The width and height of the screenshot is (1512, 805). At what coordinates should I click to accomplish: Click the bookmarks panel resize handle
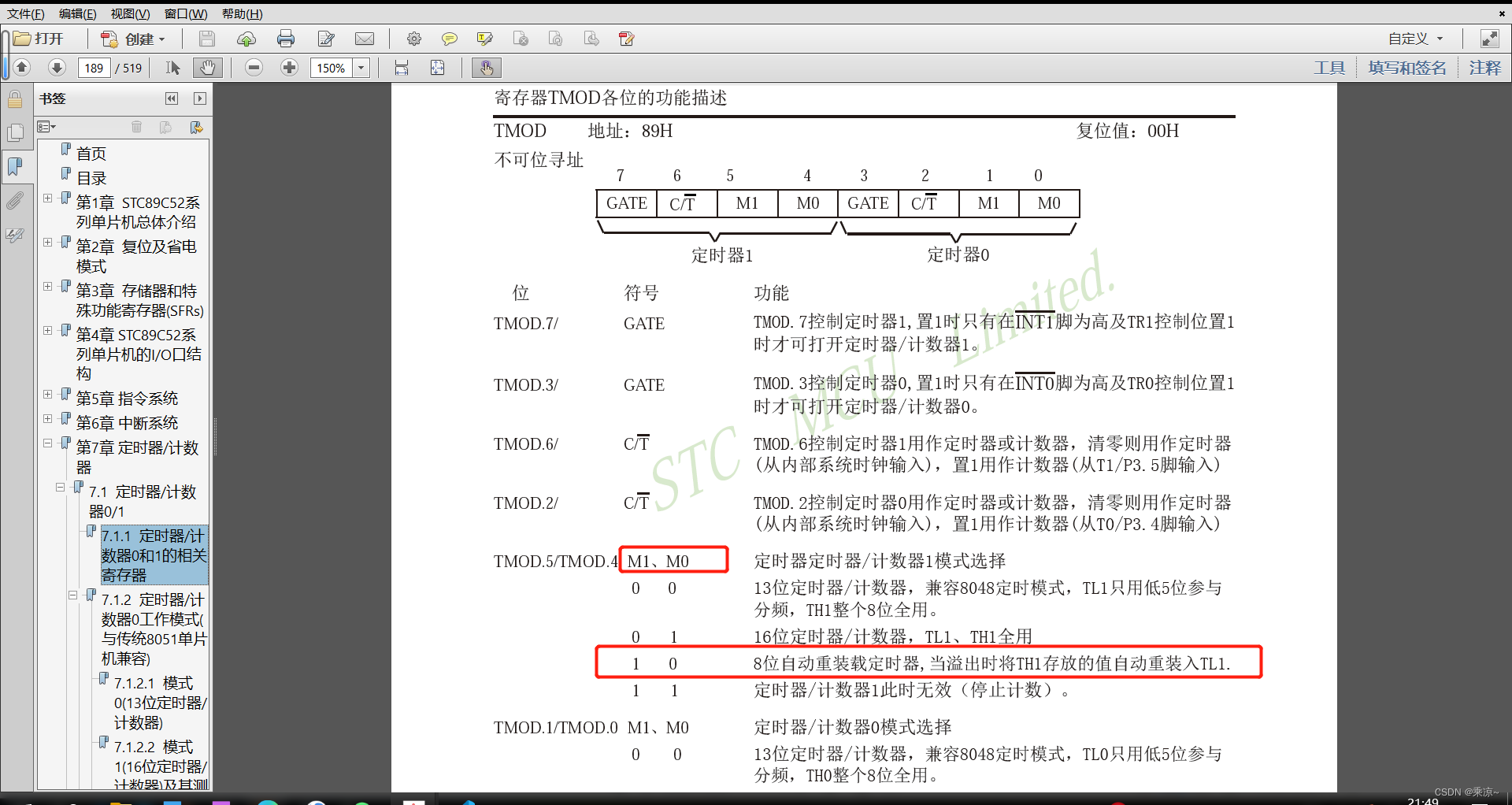coord(214,437)
